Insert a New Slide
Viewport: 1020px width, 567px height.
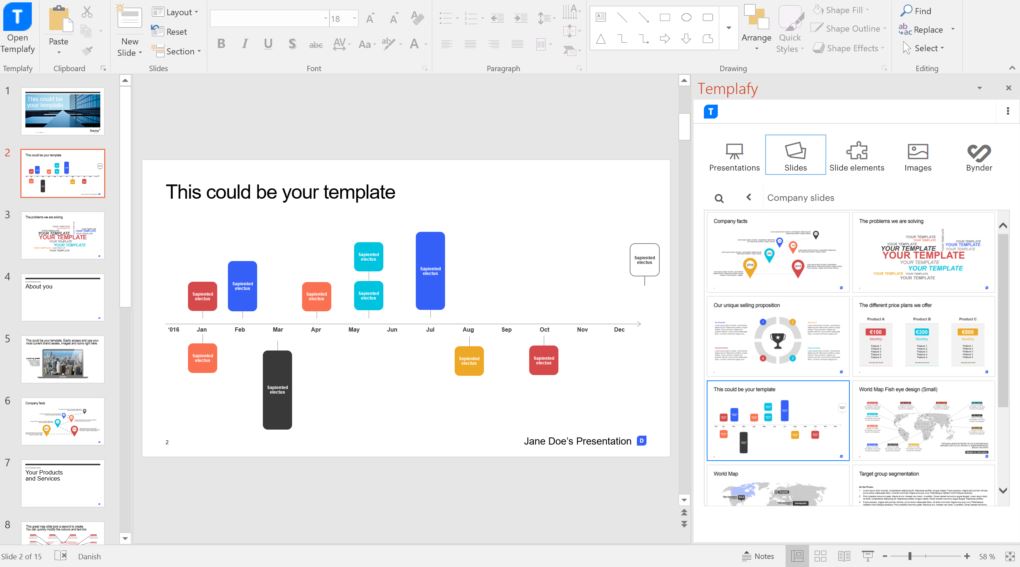pyautogui.click(x=129, y=31)
